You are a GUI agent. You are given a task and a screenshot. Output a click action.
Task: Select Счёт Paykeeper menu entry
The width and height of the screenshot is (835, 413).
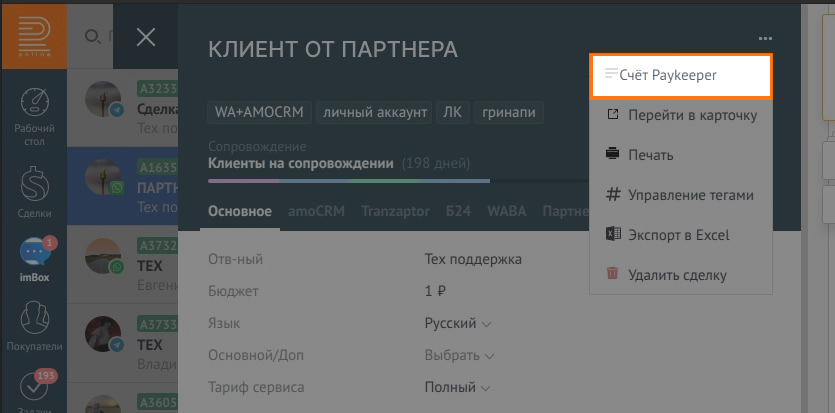(x=681, y=76)
